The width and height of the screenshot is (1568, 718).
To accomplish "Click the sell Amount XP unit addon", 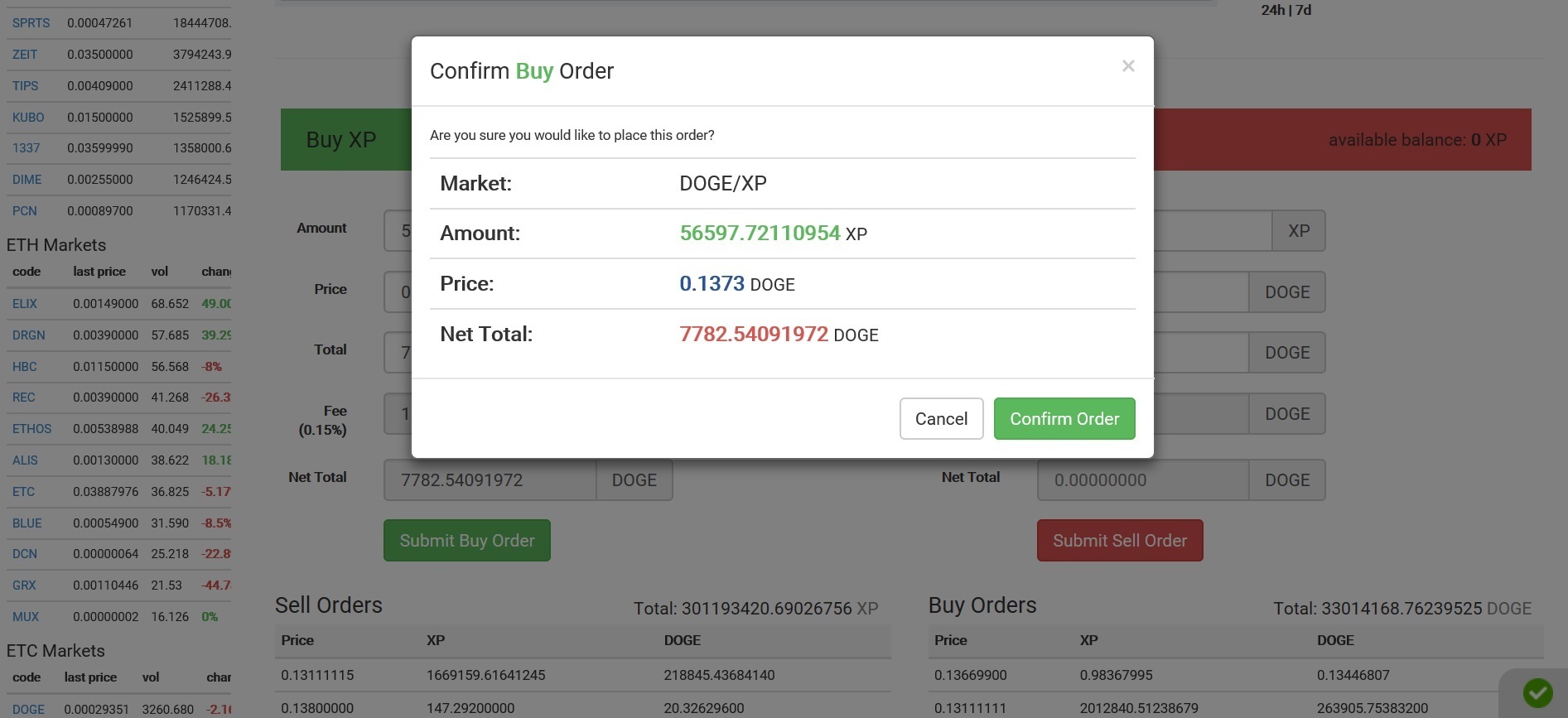I will pyautogui.click(x=1299, y=231).
